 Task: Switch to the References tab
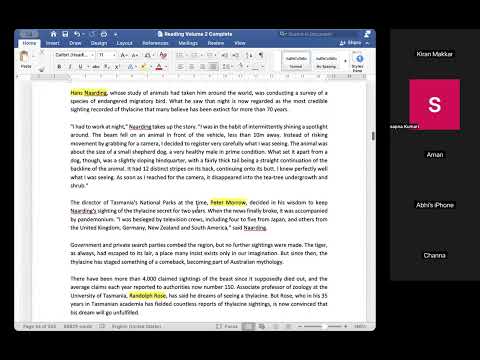pyautogui.click(x=155, y=43)
